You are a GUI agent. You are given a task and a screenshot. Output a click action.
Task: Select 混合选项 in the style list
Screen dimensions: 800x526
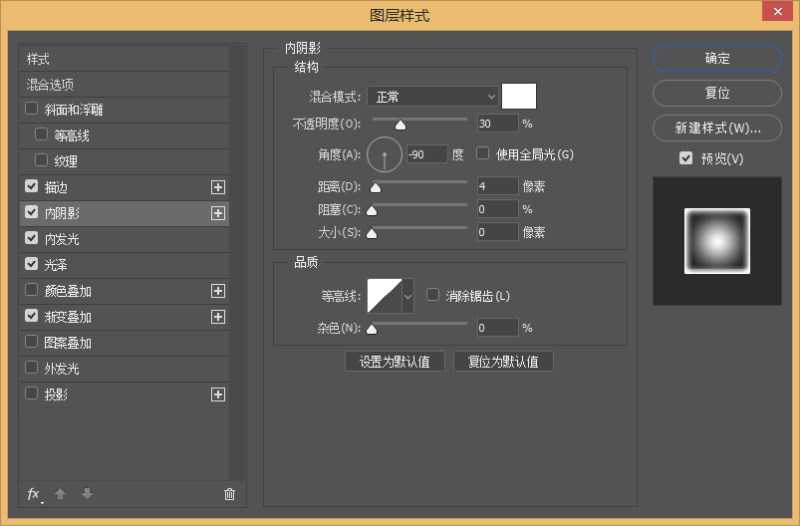click(50, 85)
